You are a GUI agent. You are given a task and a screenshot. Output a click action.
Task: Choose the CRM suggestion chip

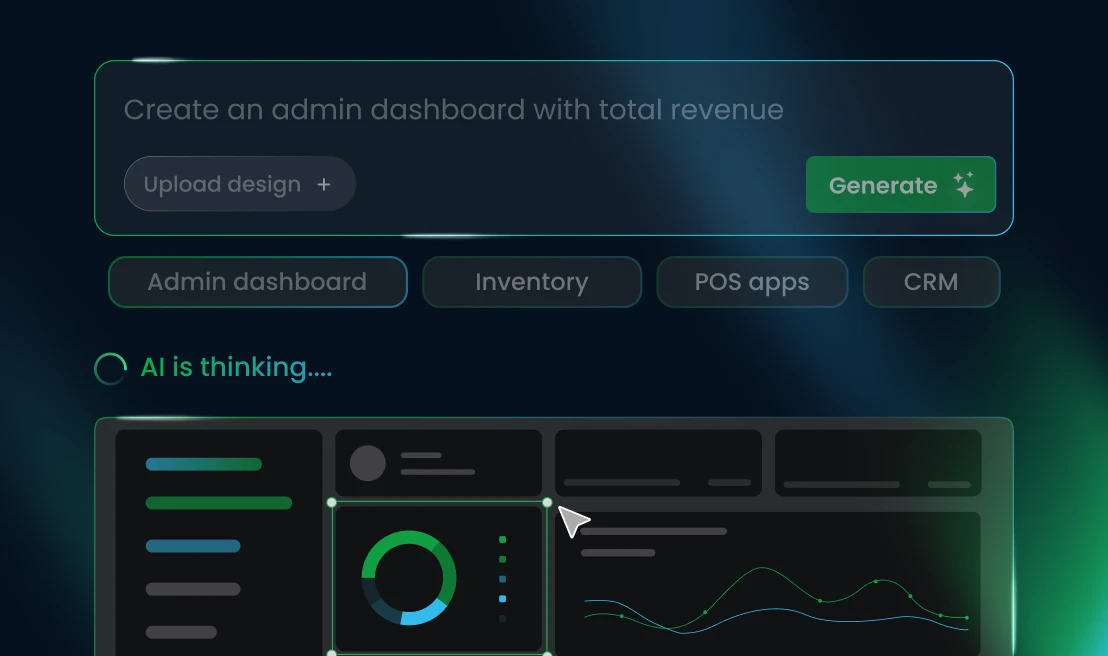[931, 282]
